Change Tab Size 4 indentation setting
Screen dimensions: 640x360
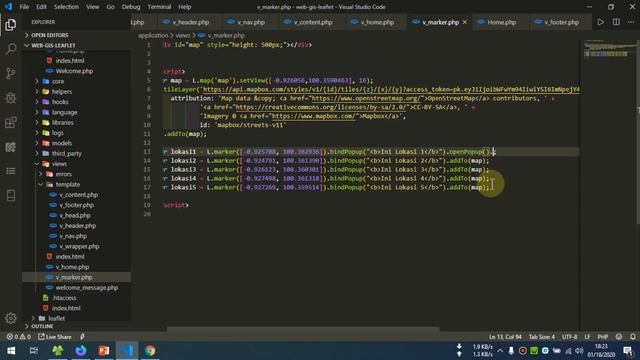tap(542, 337)
